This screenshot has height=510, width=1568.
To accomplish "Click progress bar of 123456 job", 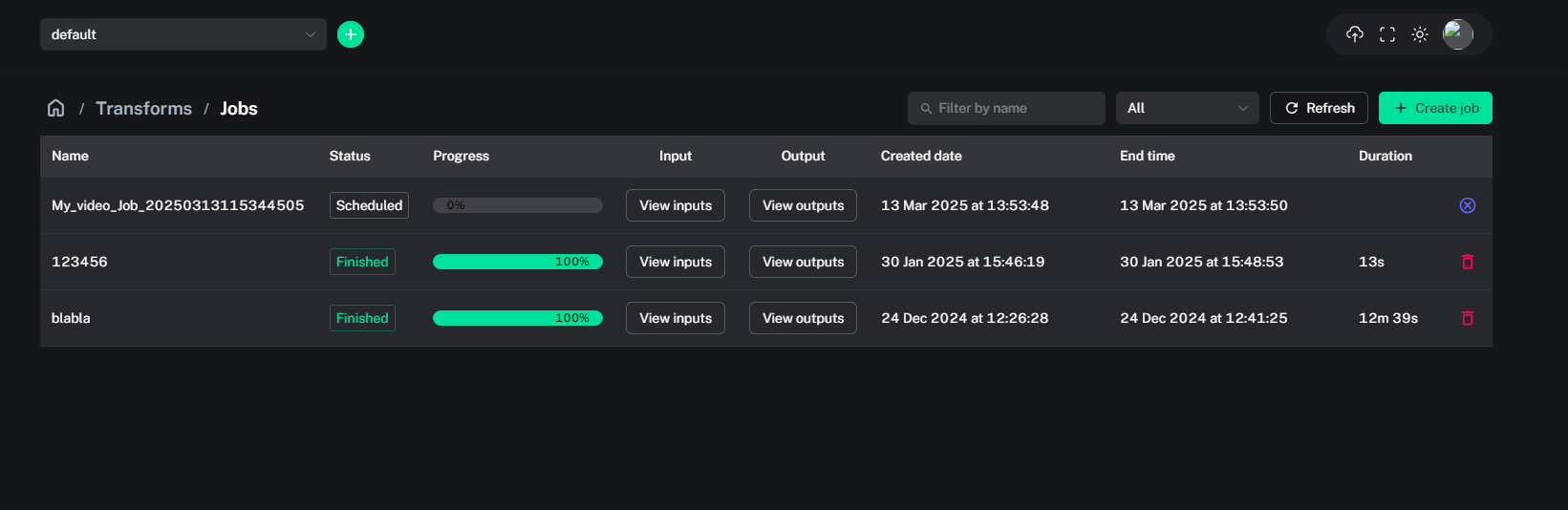I will click(517, 262).
